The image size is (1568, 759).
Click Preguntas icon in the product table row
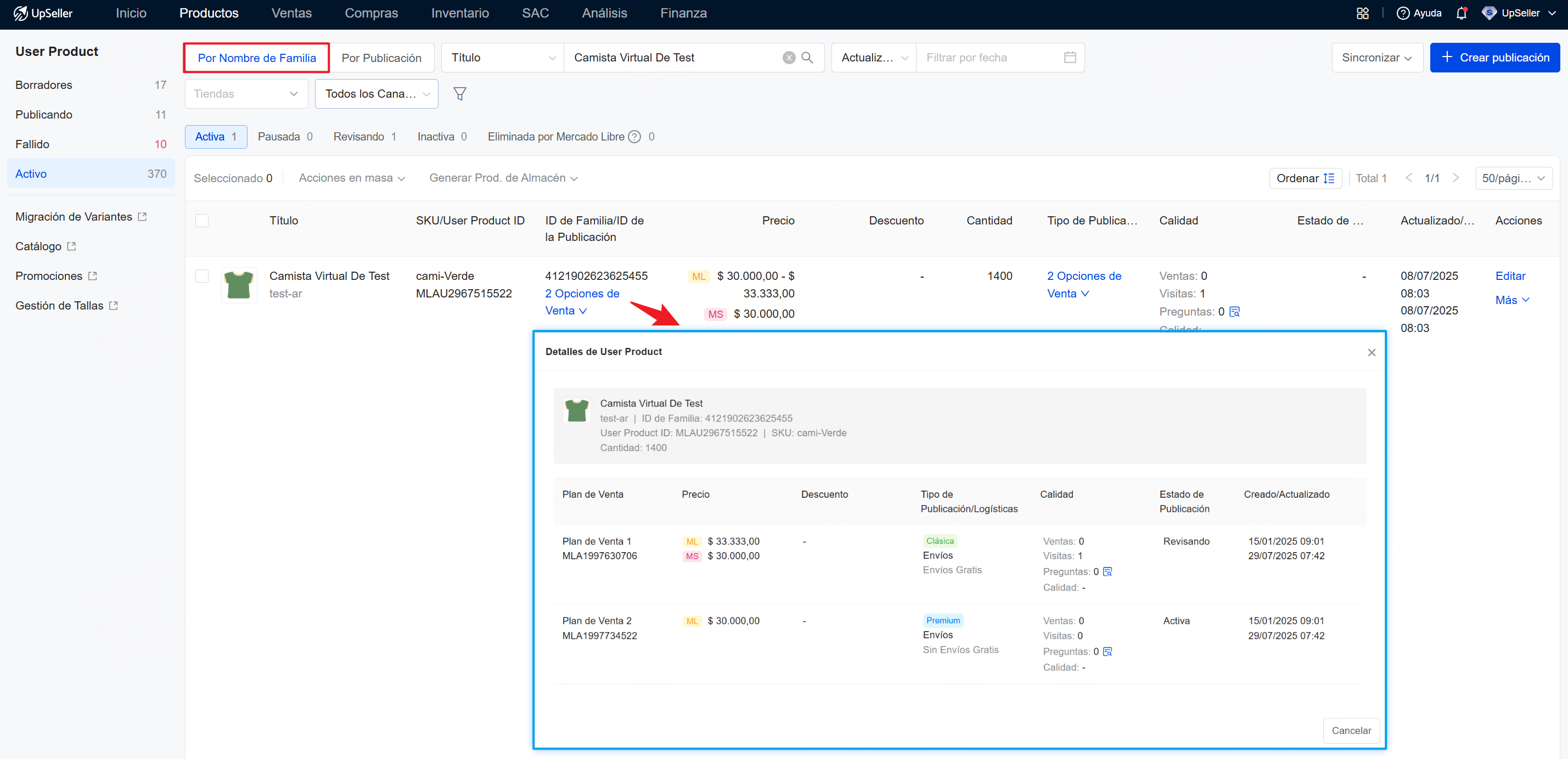coord(1234,312)
